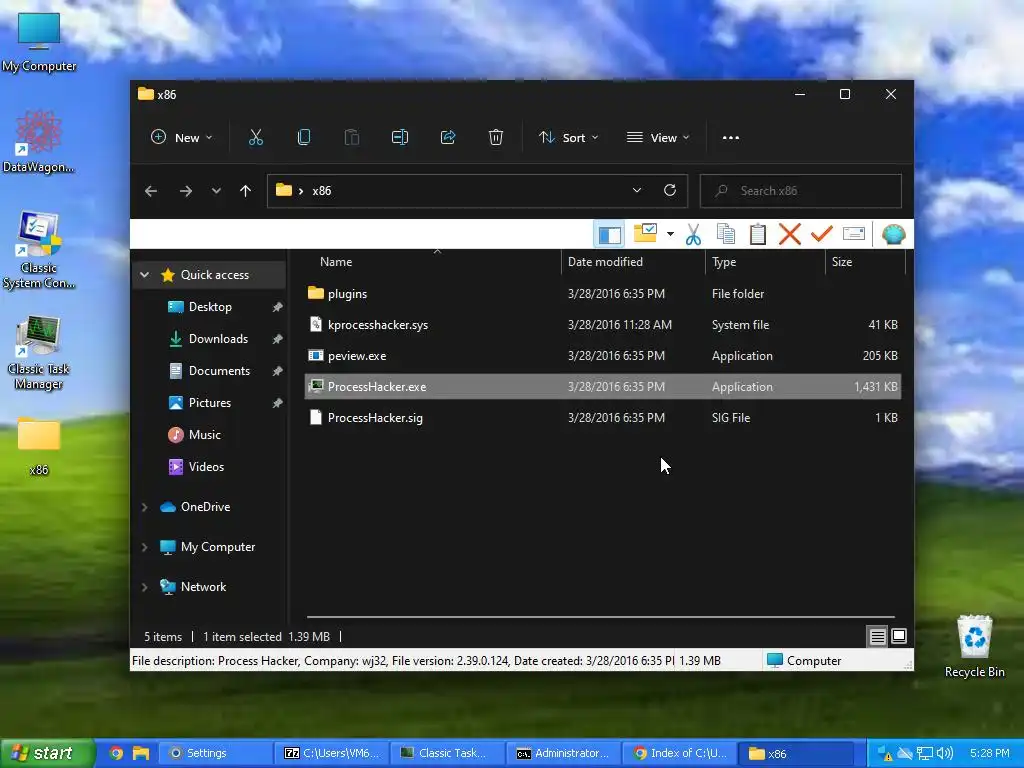
Task: Switch to large icons view in status bar
Action: 899,636
